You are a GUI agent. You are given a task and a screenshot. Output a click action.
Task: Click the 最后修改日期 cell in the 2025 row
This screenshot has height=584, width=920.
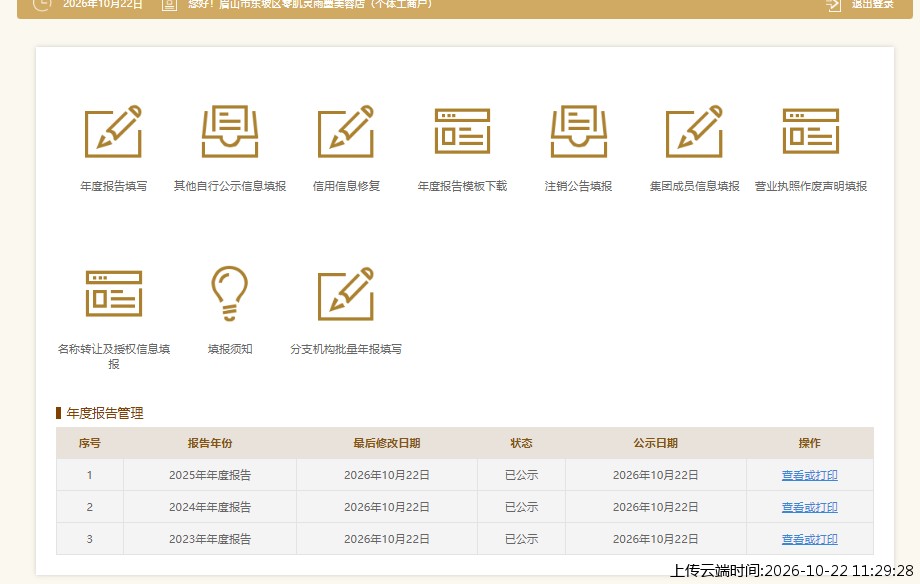coord(387,475)
